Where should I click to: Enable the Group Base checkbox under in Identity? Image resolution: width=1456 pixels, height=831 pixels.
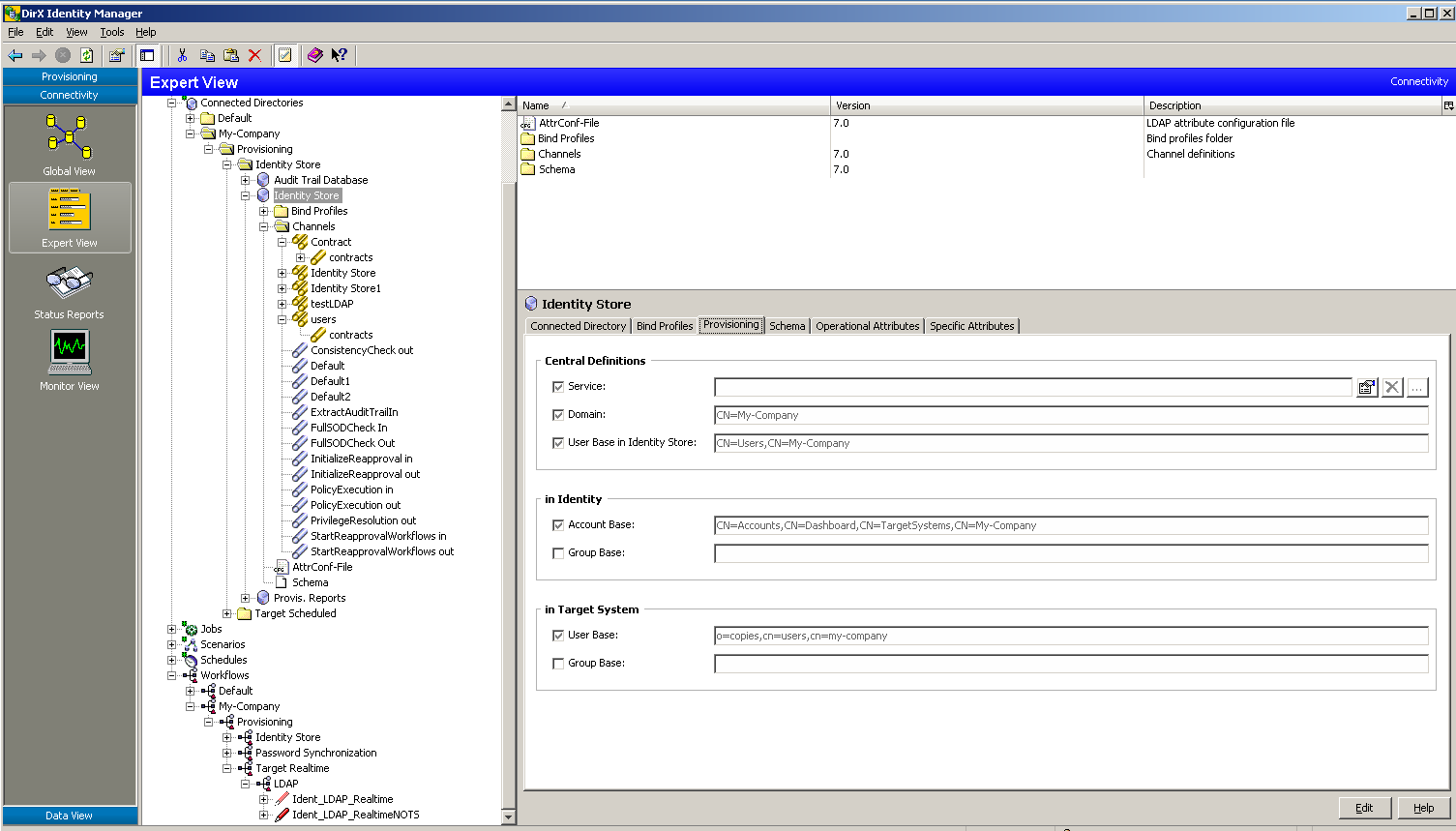point(558,553)
